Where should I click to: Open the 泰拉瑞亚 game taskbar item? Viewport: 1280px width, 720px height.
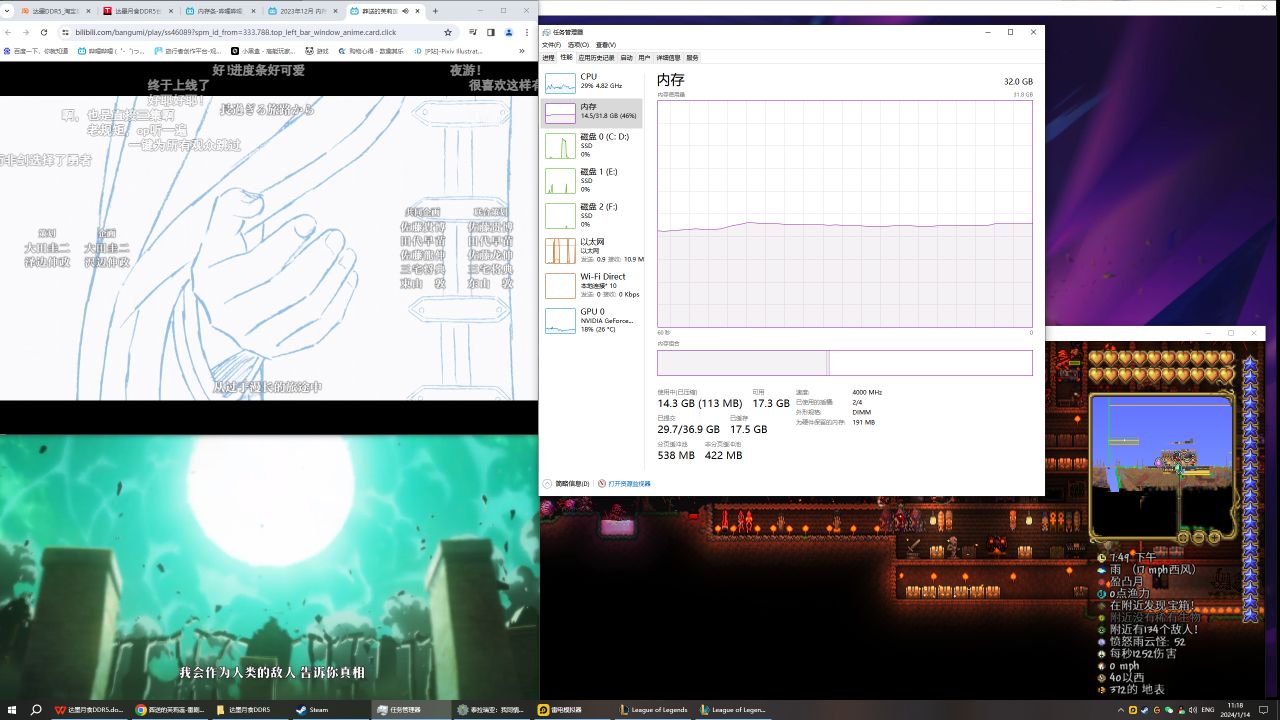coord(492,710)
